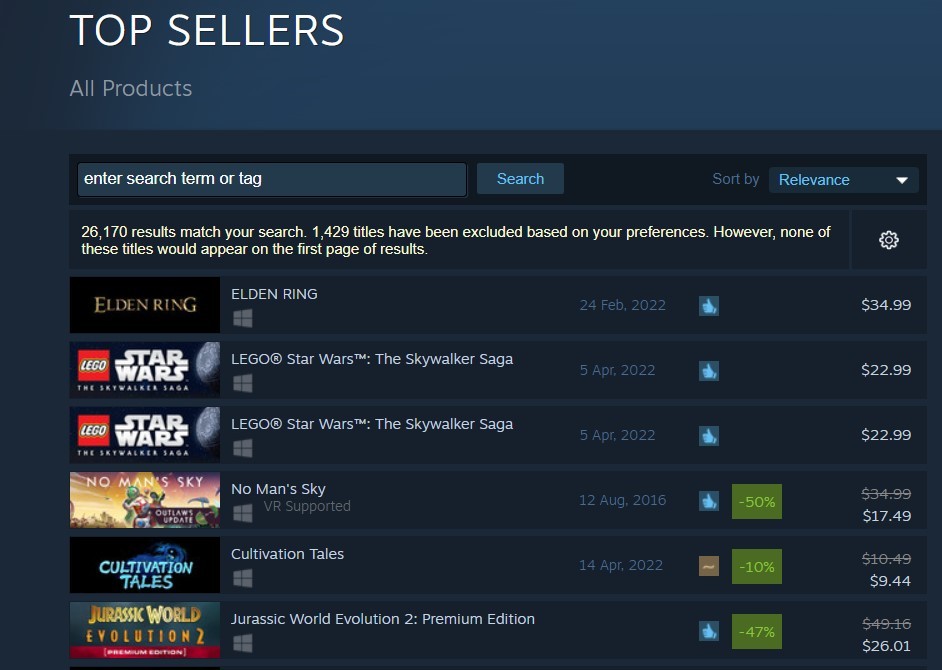The width and height of the screenshot is (942, 670).
Task: Click No Man's Sky thumbs-up review icon
Action: (708, 501)
